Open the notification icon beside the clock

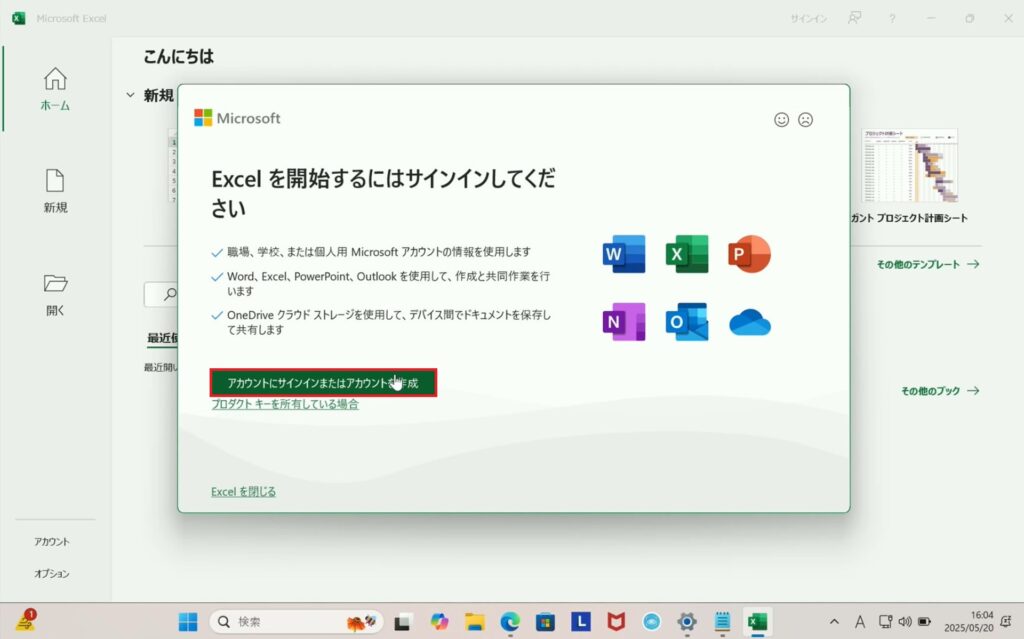pyautogui.click(x=1006, y=621)
